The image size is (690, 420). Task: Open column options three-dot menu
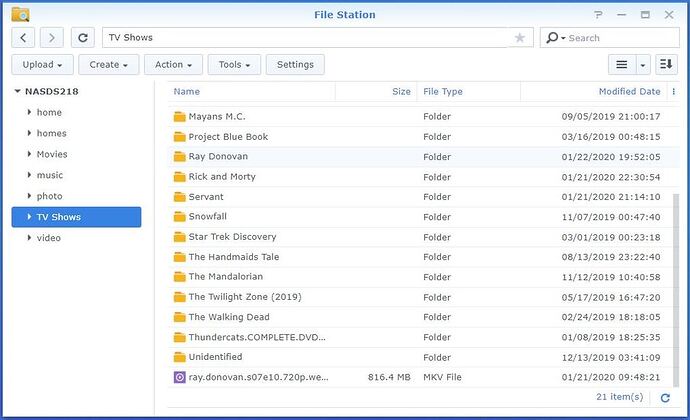(x=674, y=92)
